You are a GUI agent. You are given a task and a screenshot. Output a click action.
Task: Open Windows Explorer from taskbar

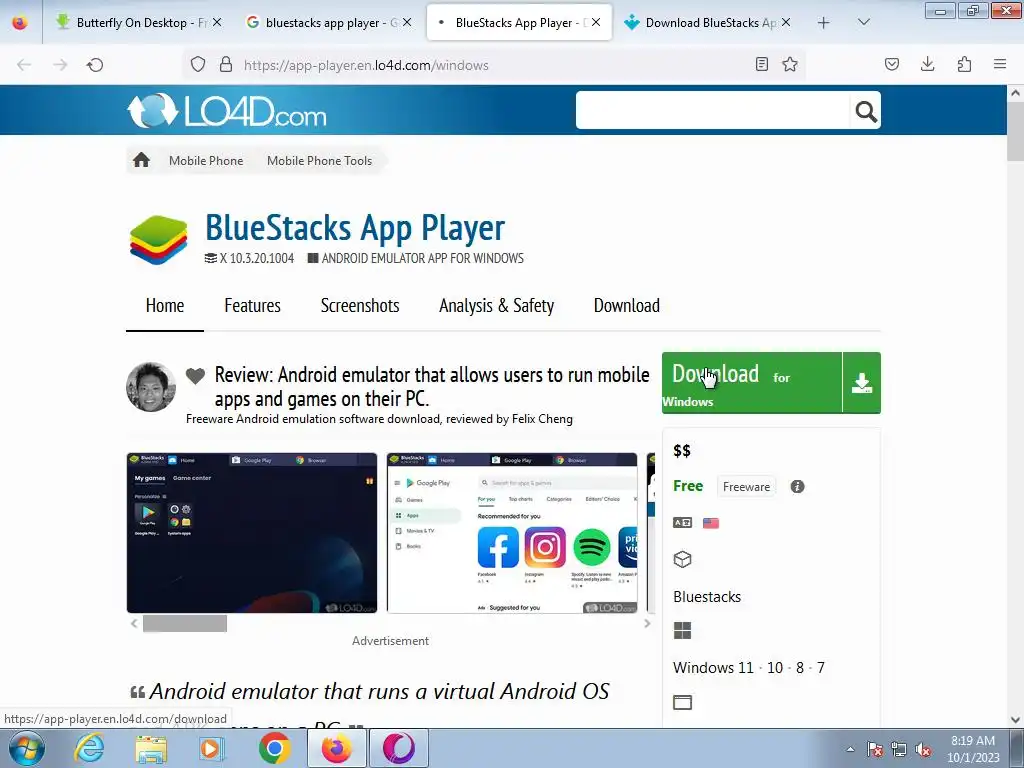coord(151,749)
